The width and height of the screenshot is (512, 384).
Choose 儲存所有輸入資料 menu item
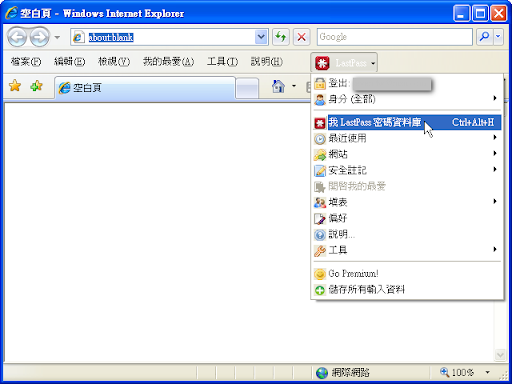[407, 290]
